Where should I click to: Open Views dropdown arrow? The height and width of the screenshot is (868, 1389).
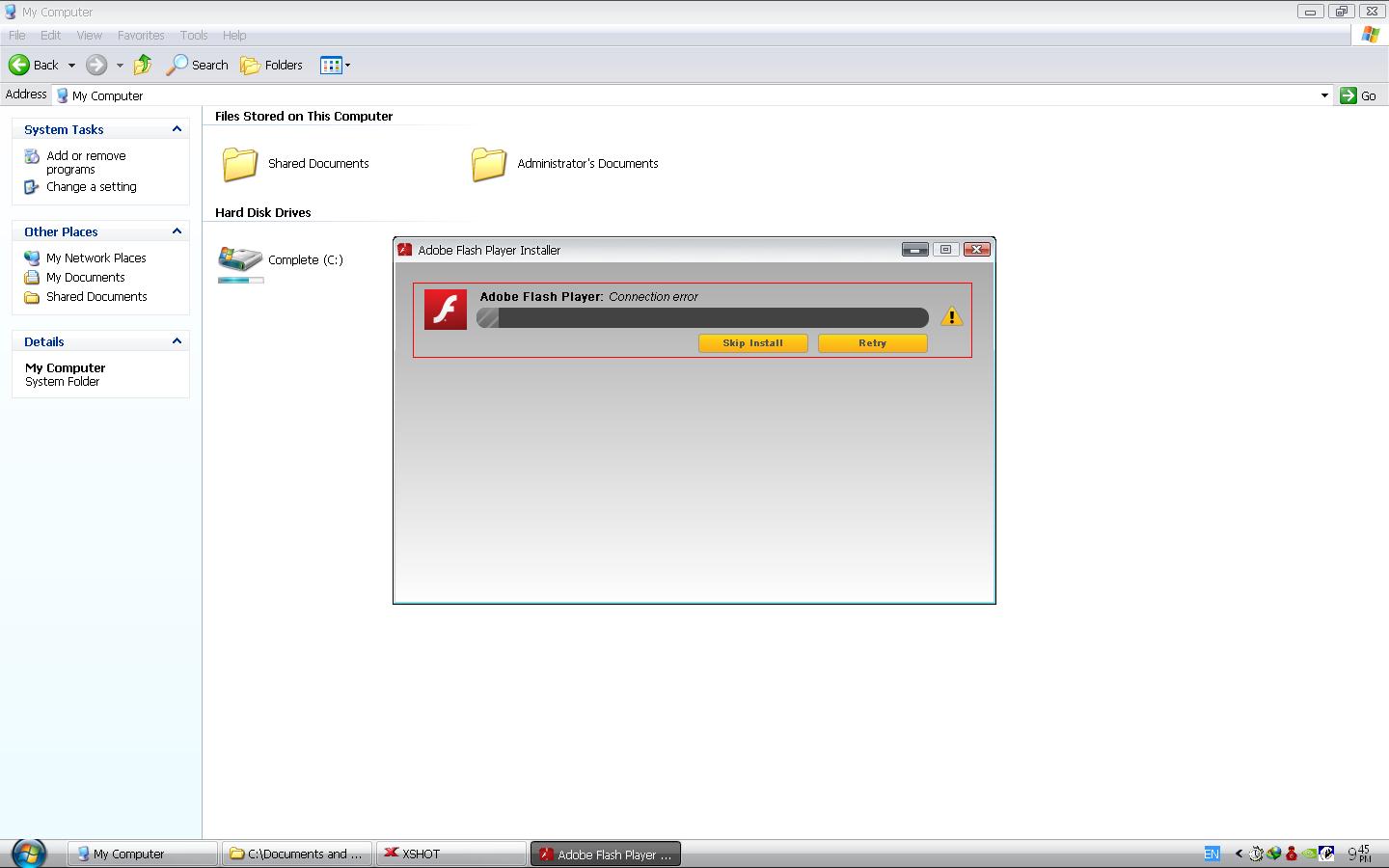[x=347, y=66]
